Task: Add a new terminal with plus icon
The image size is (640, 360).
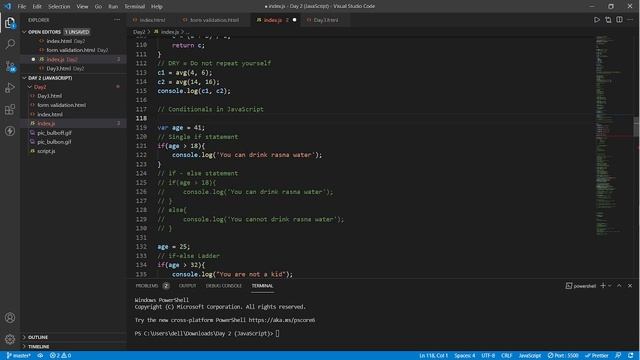Action: pos(603,286)
